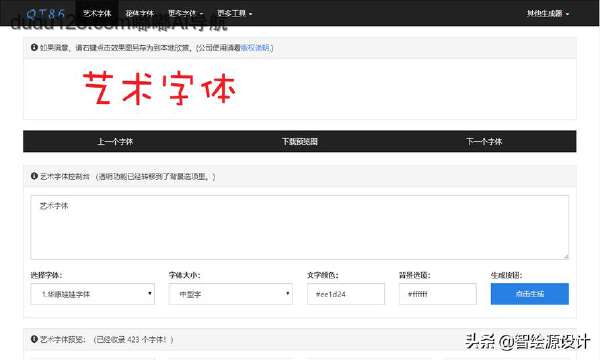Click the QT86 site logo
The height and width of the screenshot is (360, 600).
(45, 13)
